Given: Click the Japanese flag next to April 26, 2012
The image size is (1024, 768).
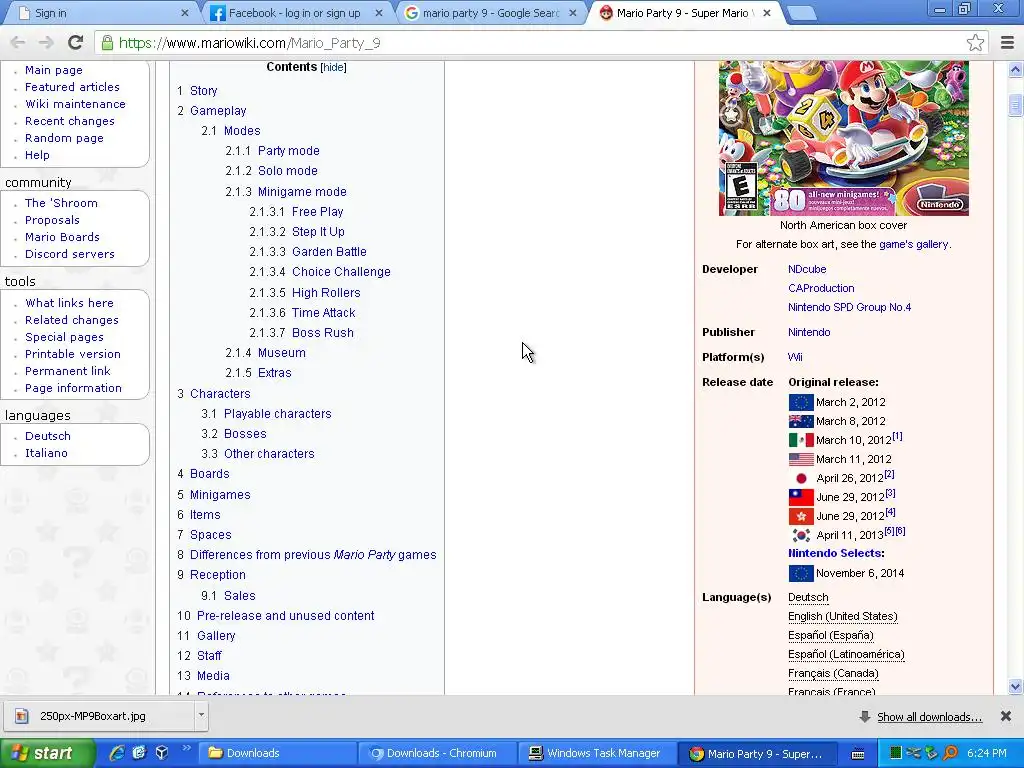Looking at the screenshot, I should (801, 478).
